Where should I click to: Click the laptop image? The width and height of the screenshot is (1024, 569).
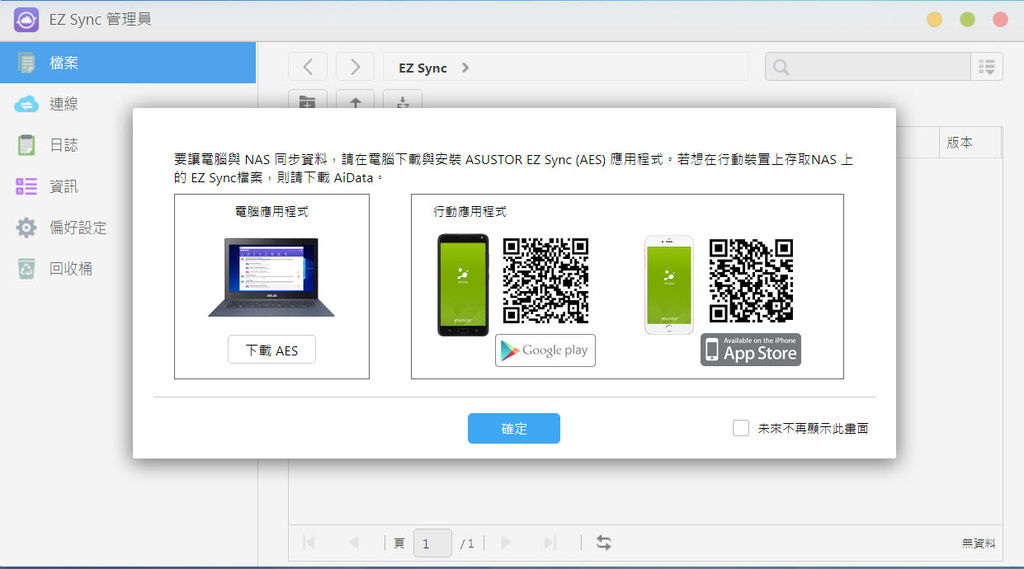tap(271, 277)
